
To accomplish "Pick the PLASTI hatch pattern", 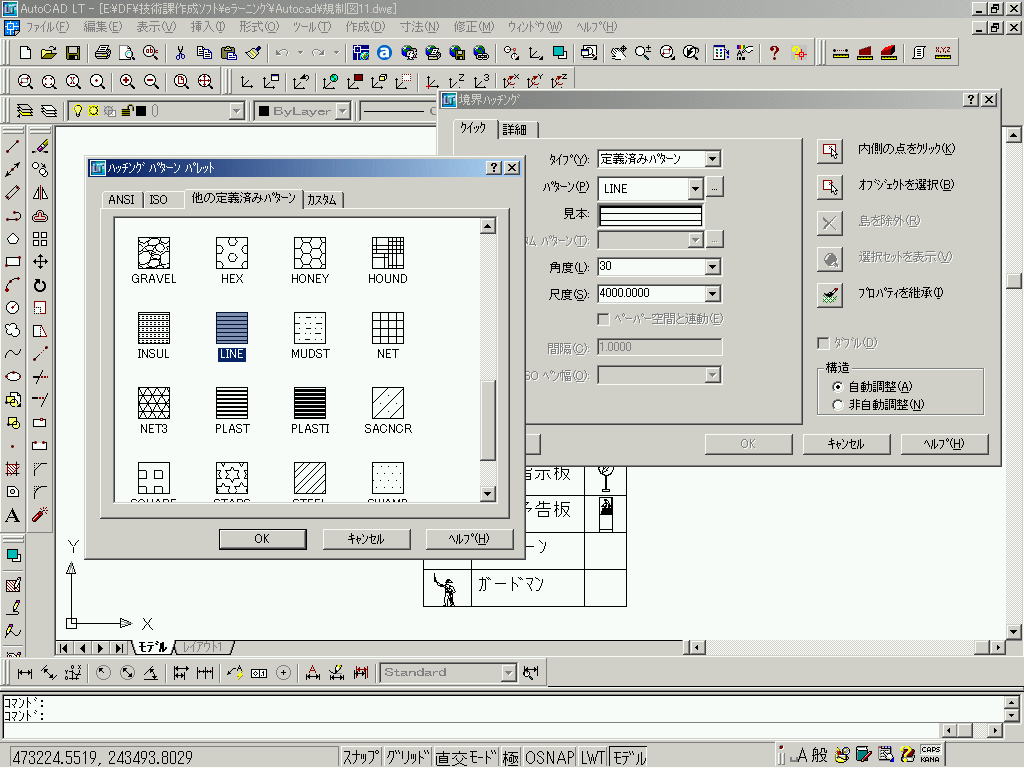I will (310, 403).
